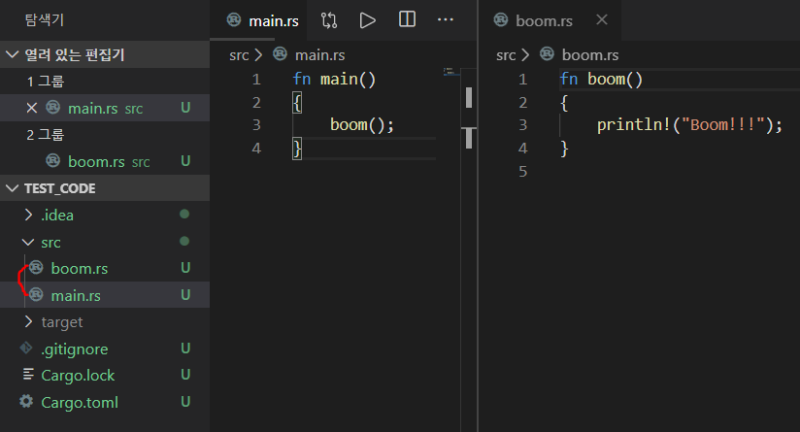Click the source control compare changes icon
Screen dimensions: 800x432
point(329,20)
